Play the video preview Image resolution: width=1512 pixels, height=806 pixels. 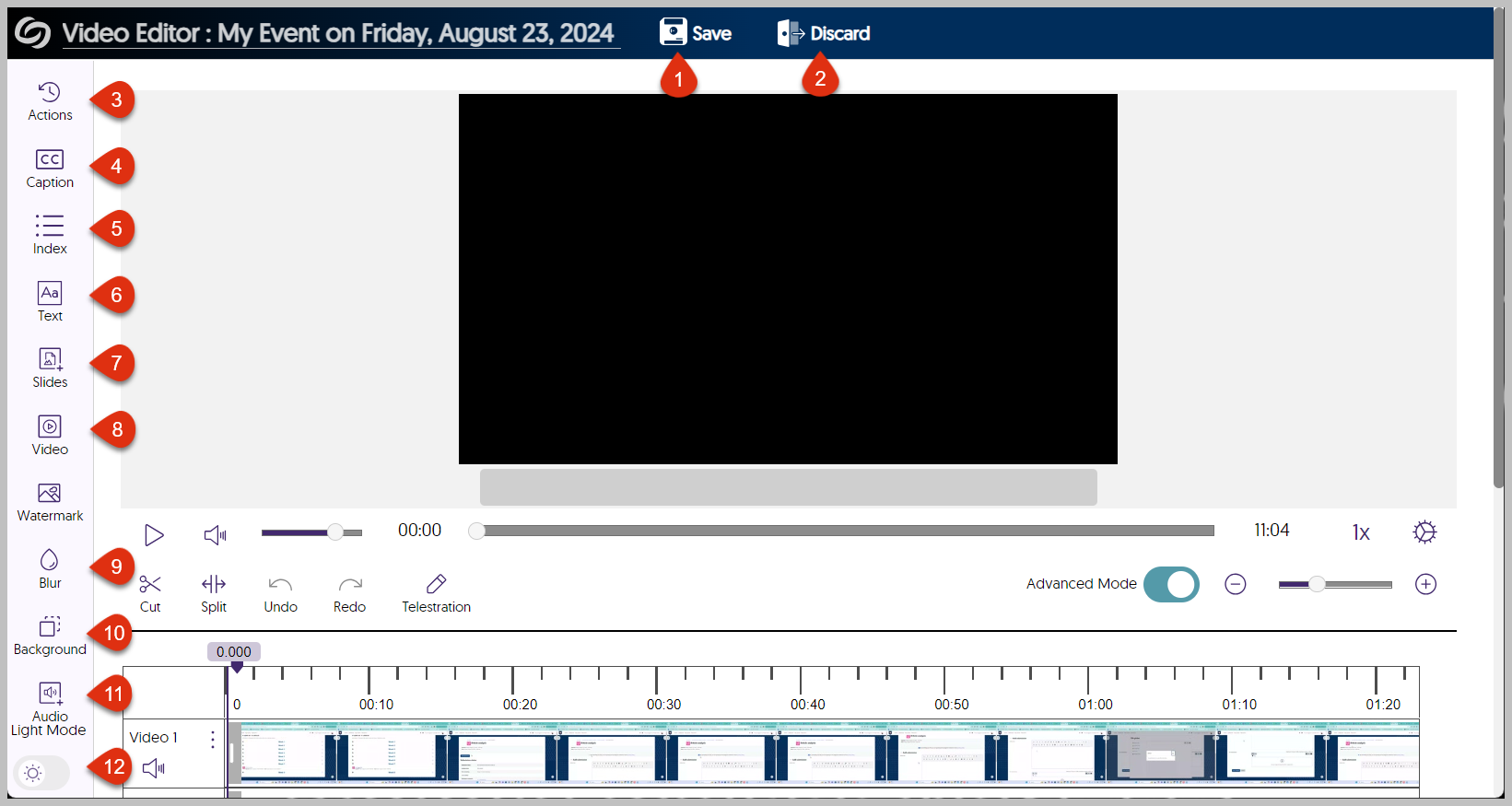pos(154,535)
